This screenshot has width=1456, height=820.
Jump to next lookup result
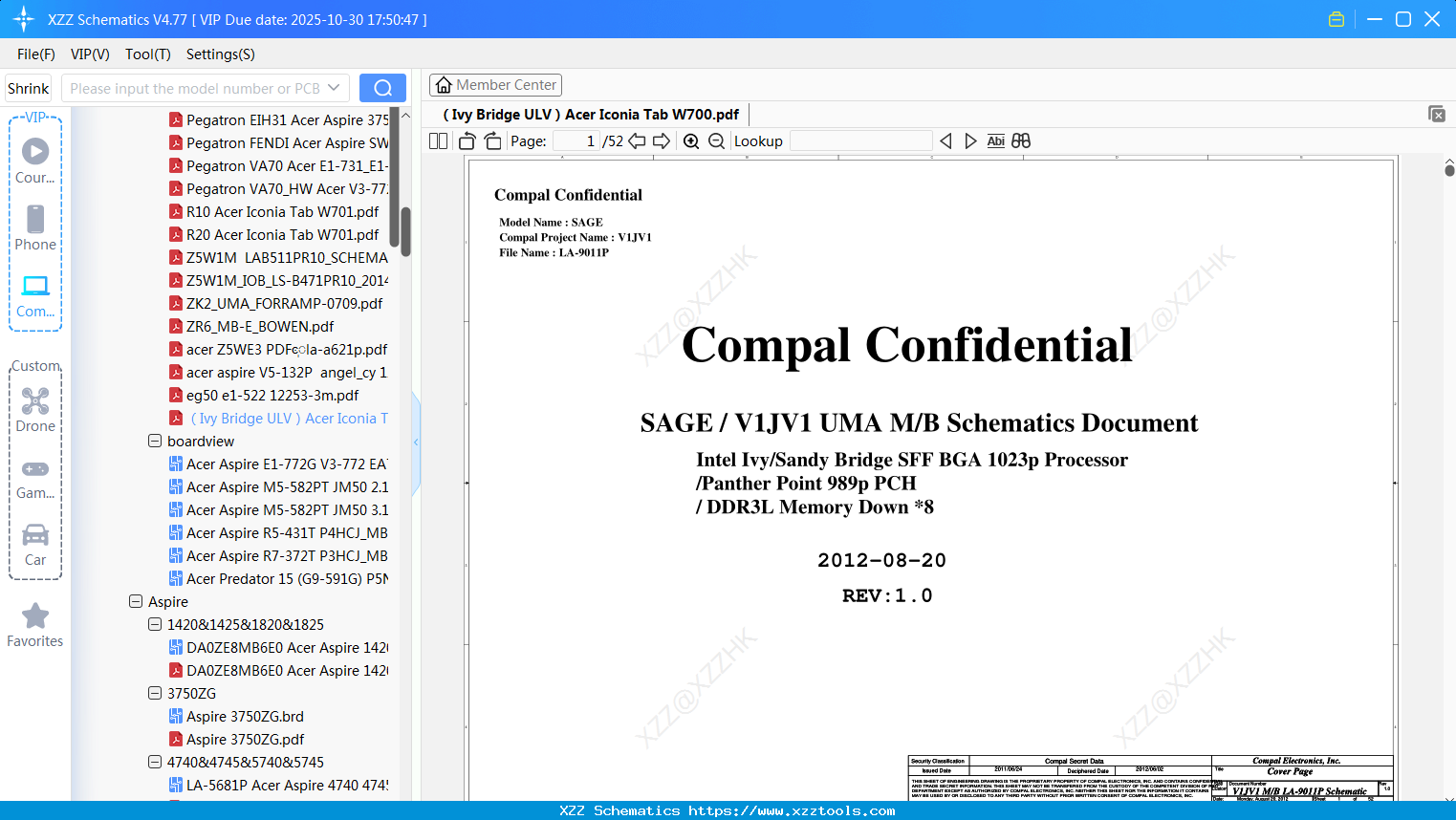click(x=970, y=141)
